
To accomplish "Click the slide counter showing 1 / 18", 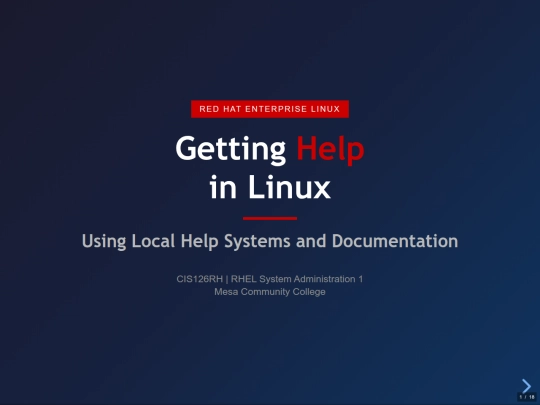I will click(527, 397).
